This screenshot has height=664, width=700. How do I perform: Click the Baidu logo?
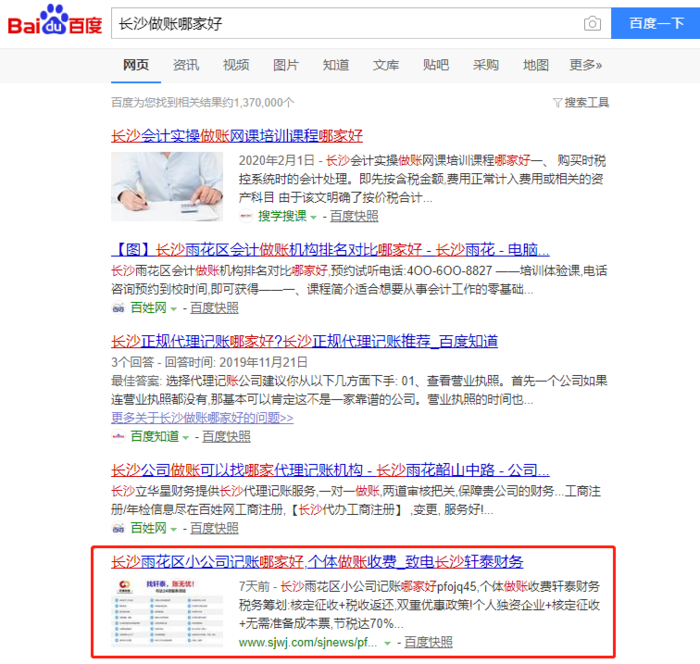coord(55,20)
